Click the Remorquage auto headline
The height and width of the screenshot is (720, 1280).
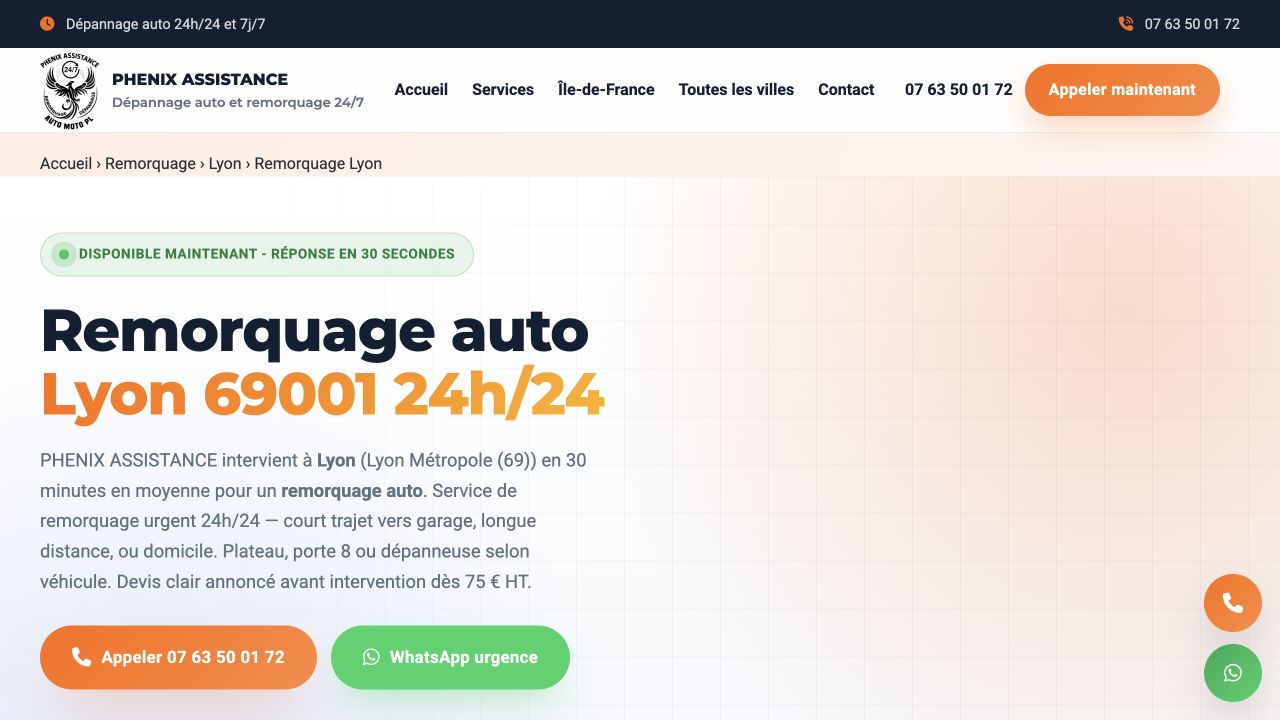click(x=315, y=331)
